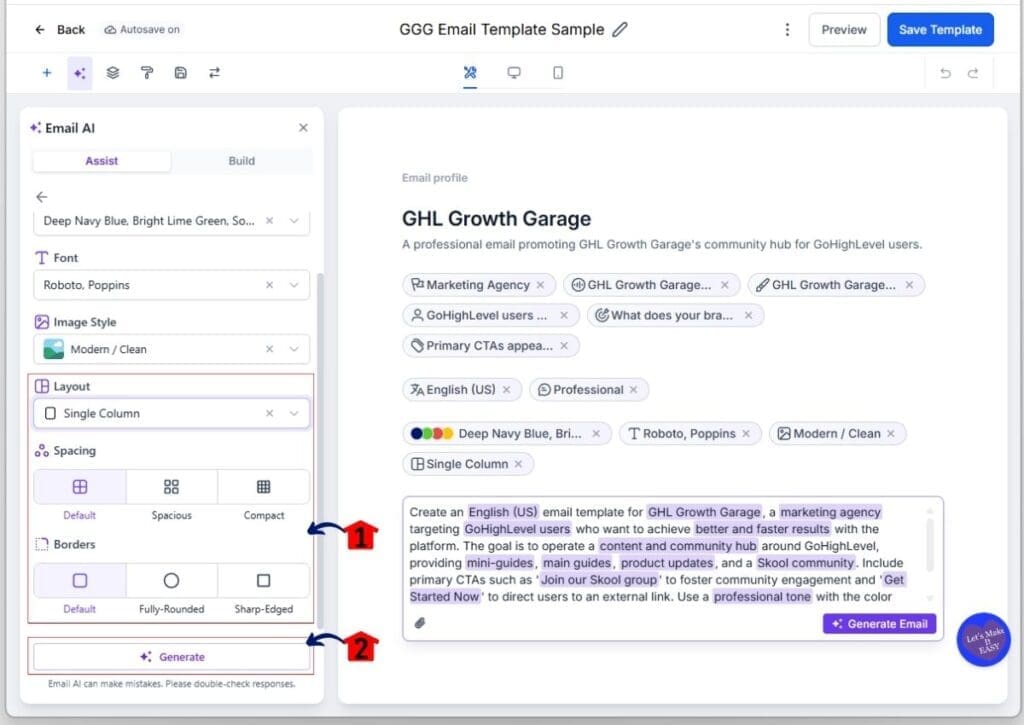Select the Assist tab
Viewport: 1024px width, 725px height.
101,160
